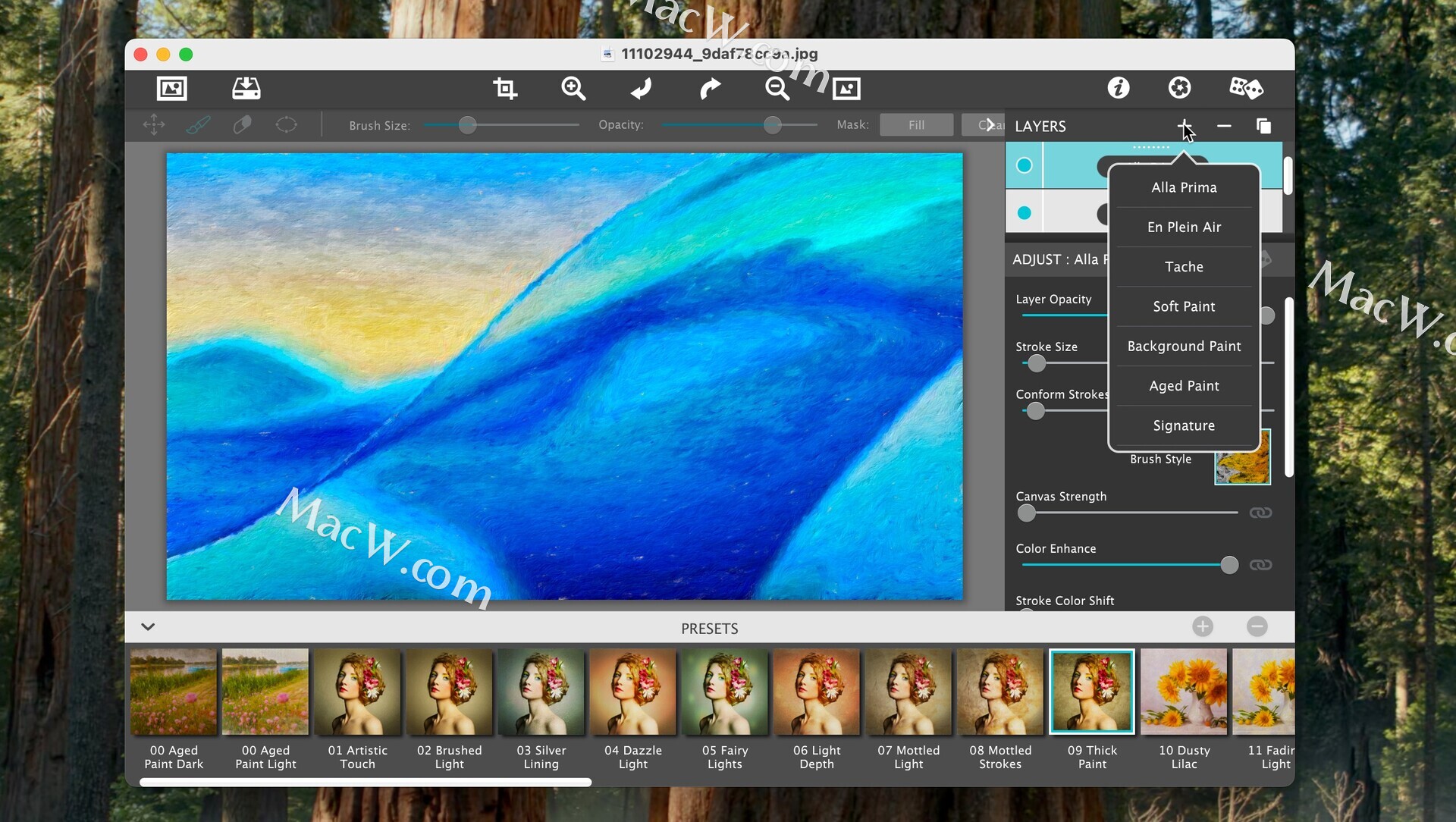Click the layers list scrollbar
1456x822 pixels.
pyautogui.click(x=1288, y=174)
